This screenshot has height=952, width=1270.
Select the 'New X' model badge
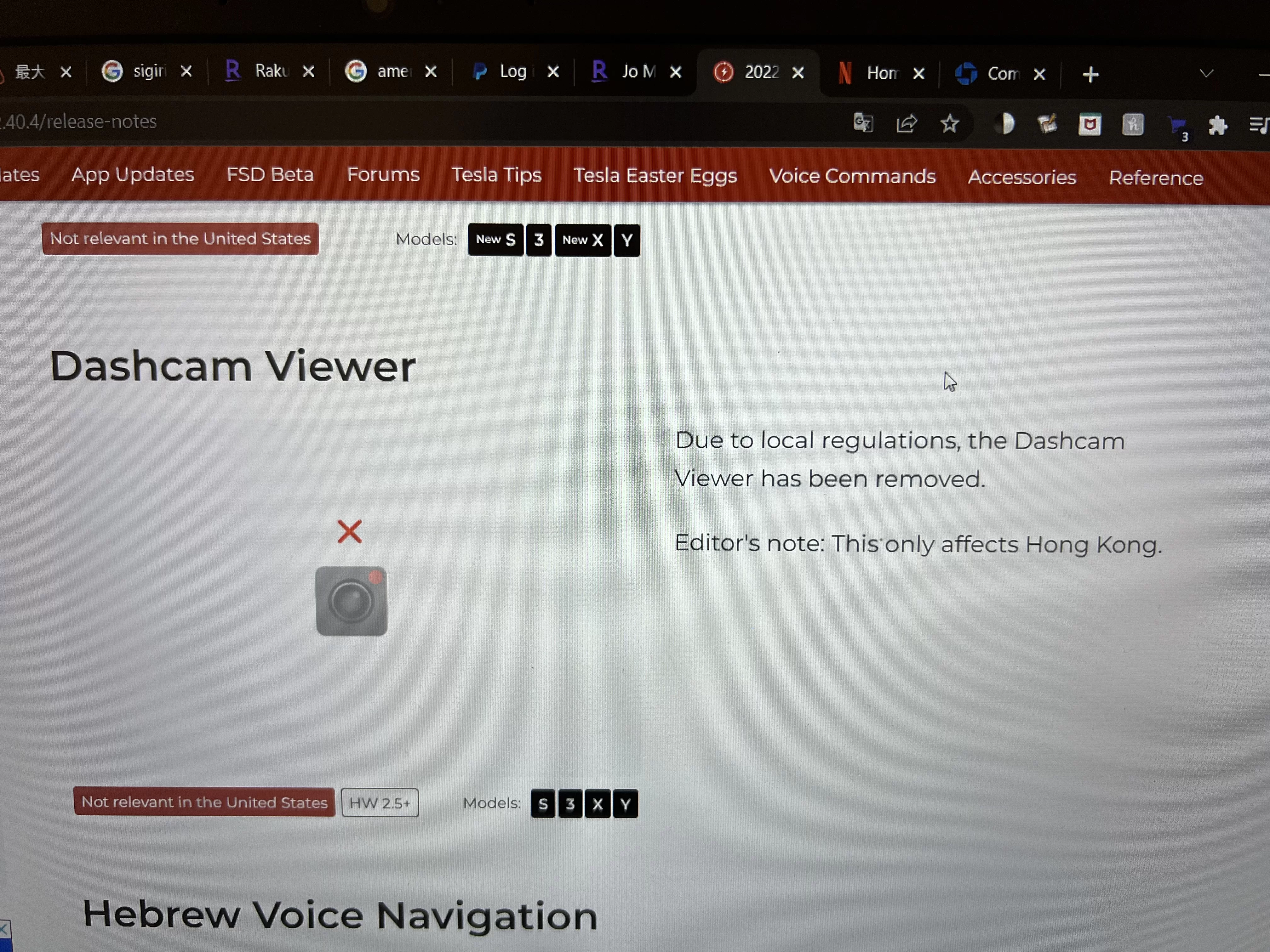tap(583, 240)
